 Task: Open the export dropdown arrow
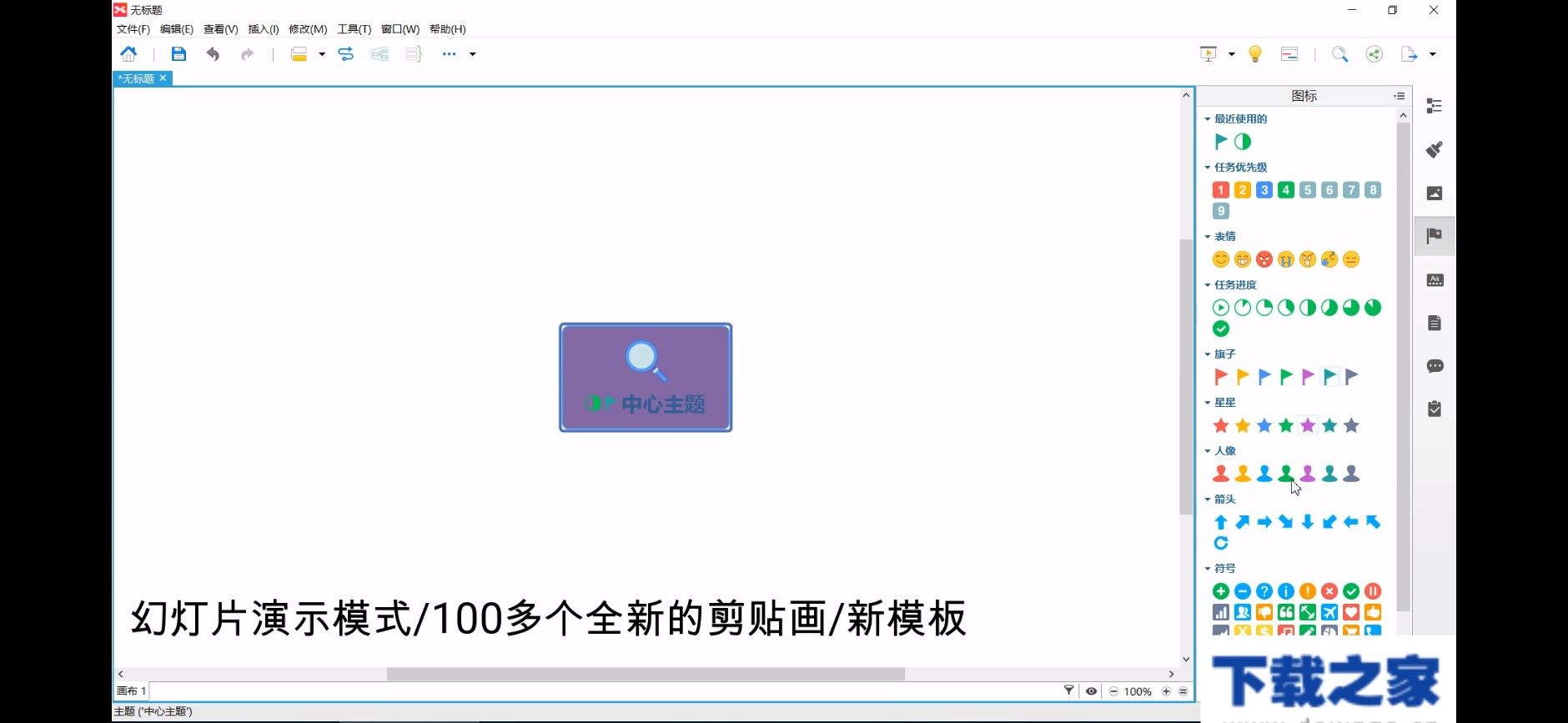coord(1433,54)
